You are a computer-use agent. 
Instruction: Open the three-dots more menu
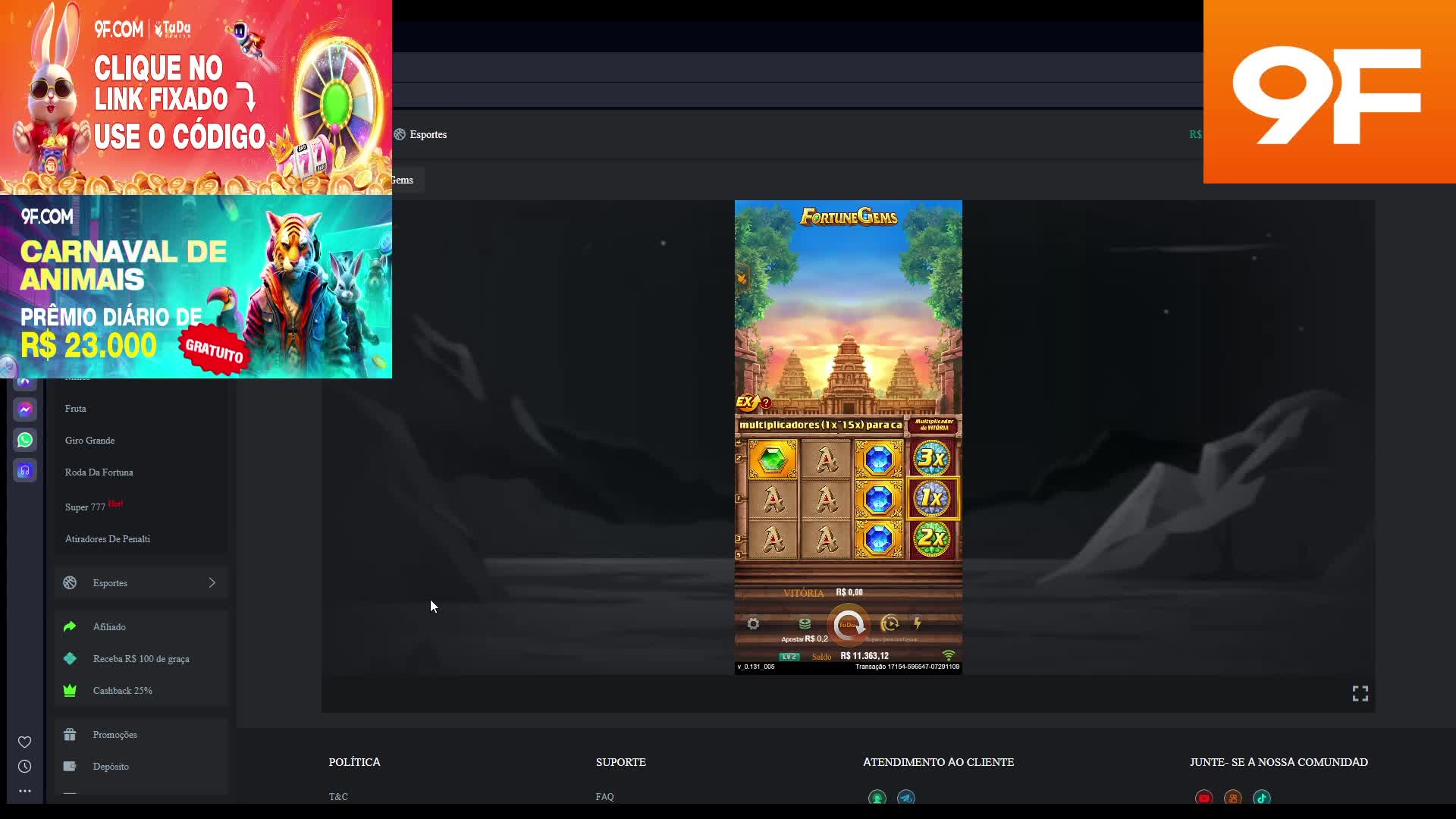click(25, 791)
